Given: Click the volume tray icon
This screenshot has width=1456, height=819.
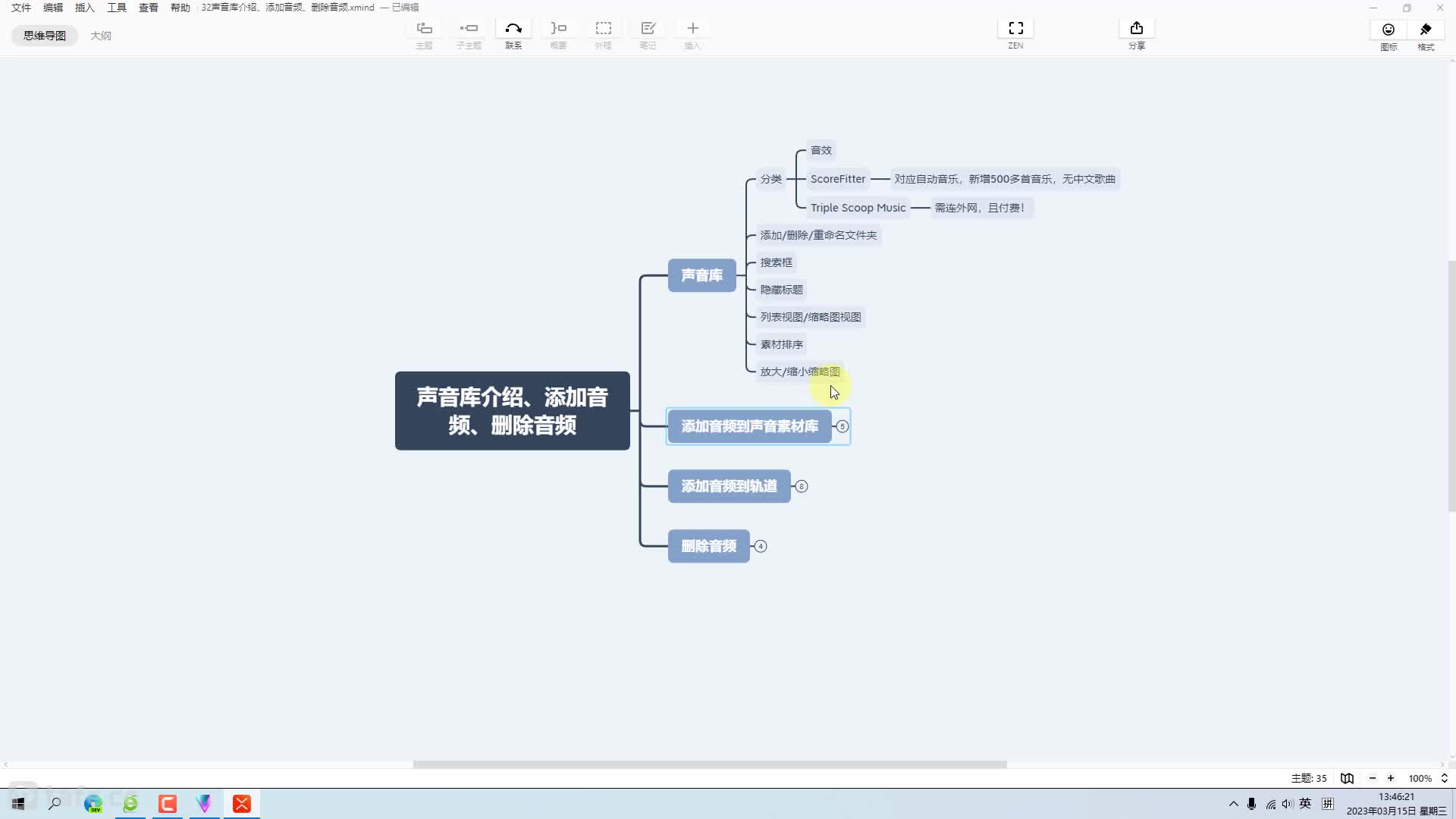Looking at the screenshot, I should 1288,804.
